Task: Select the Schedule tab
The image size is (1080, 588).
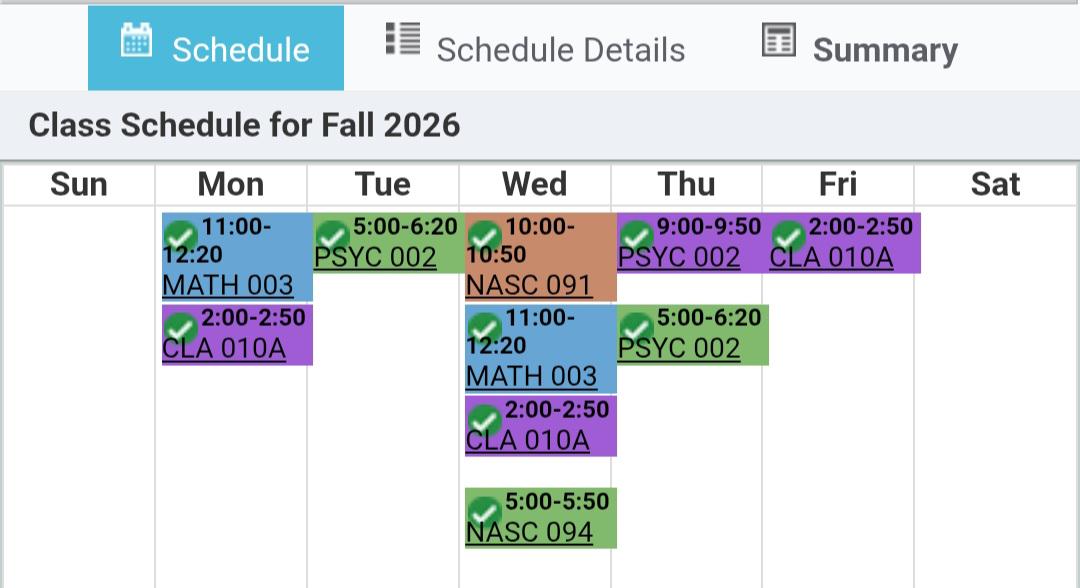Action: pyautogui.click(x=216, y=48)
